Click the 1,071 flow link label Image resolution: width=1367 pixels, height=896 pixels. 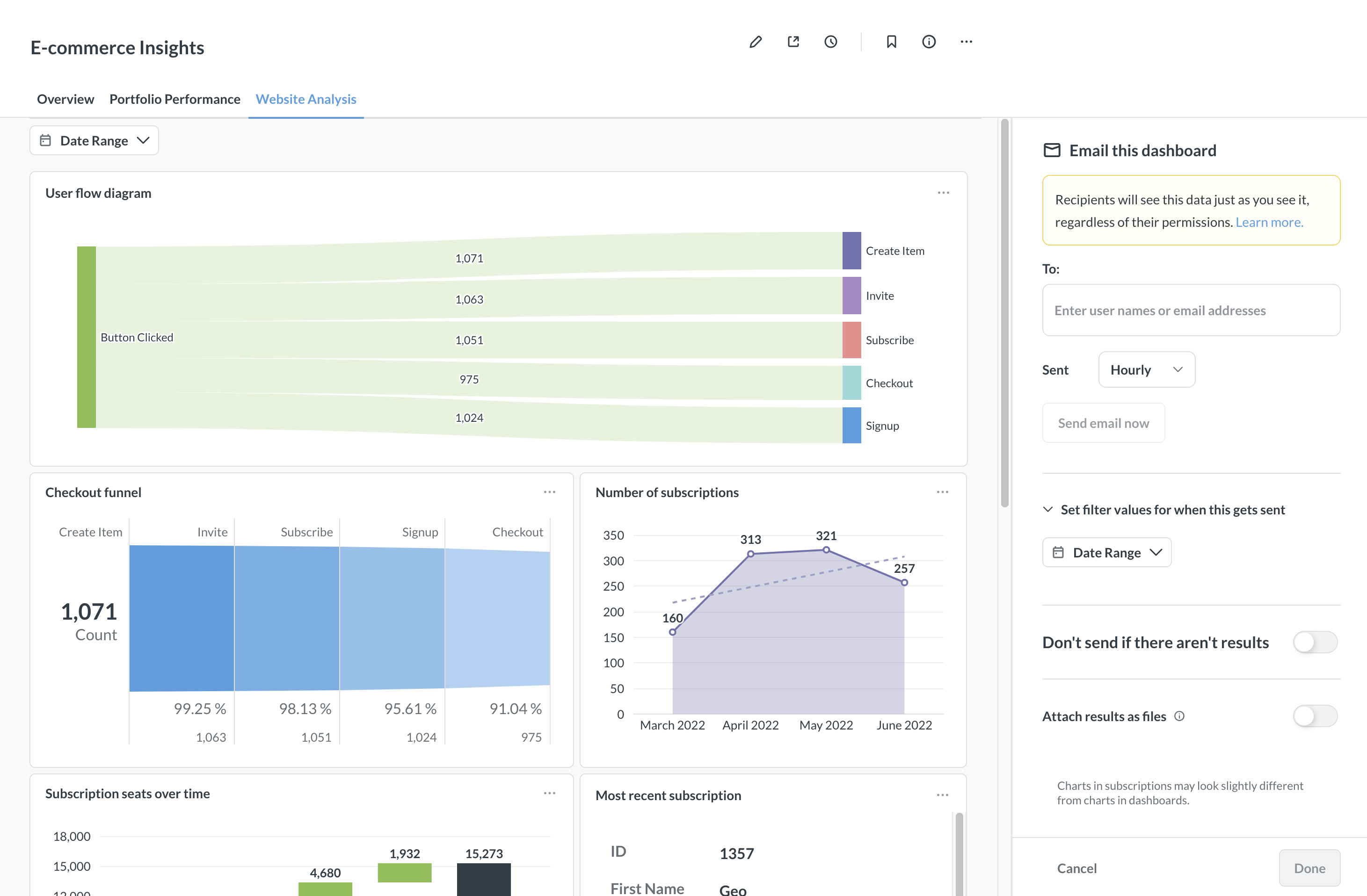click(x=469, y=258)
